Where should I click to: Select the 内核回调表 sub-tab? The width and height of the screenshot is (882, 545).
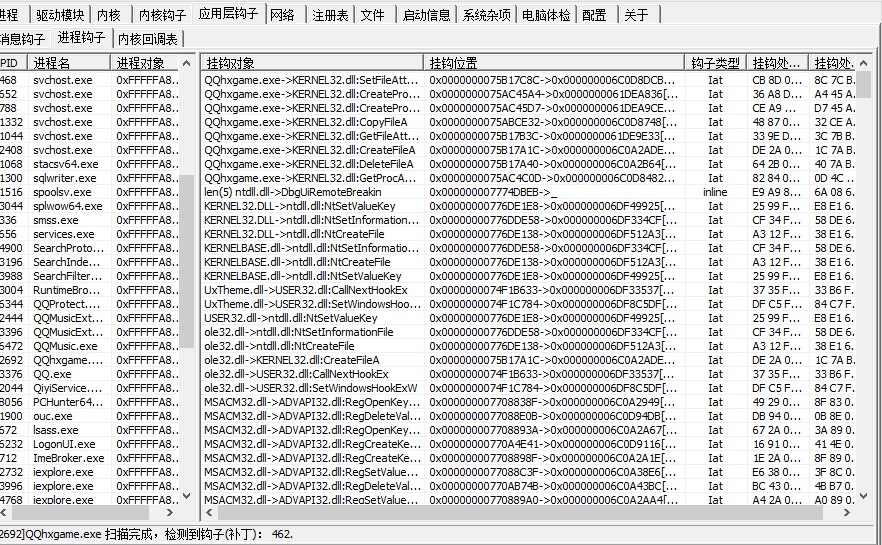pyautogui.click(x=148, y=39)
